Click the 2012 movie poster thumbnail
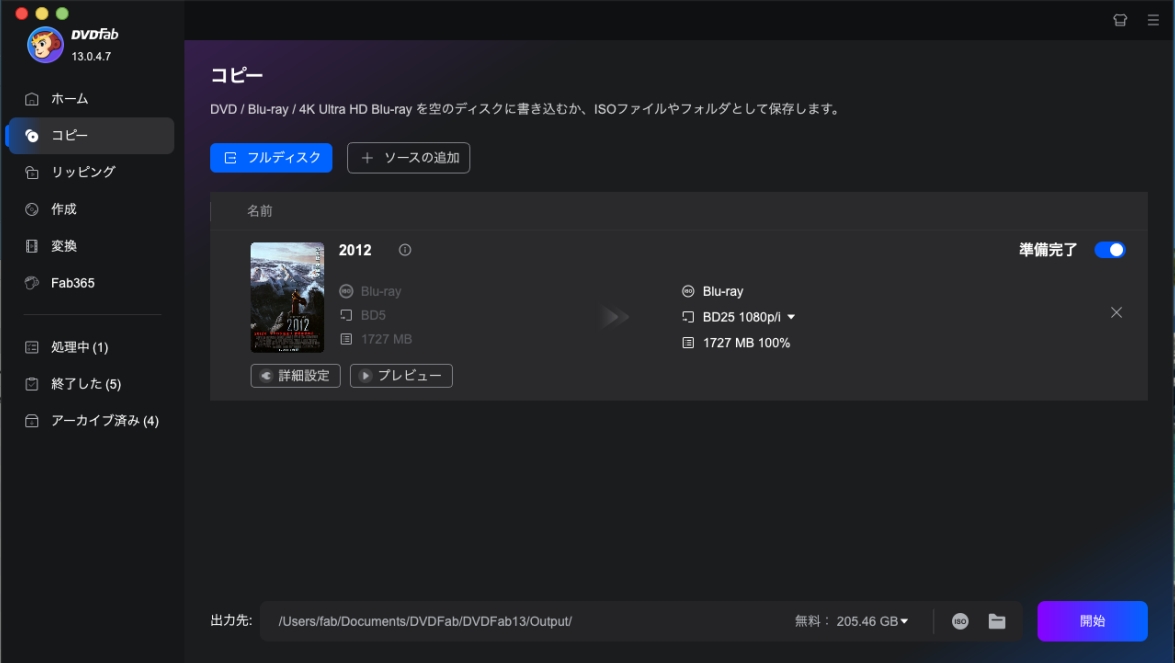The image size is (1175, 663). tap(287, 297)
